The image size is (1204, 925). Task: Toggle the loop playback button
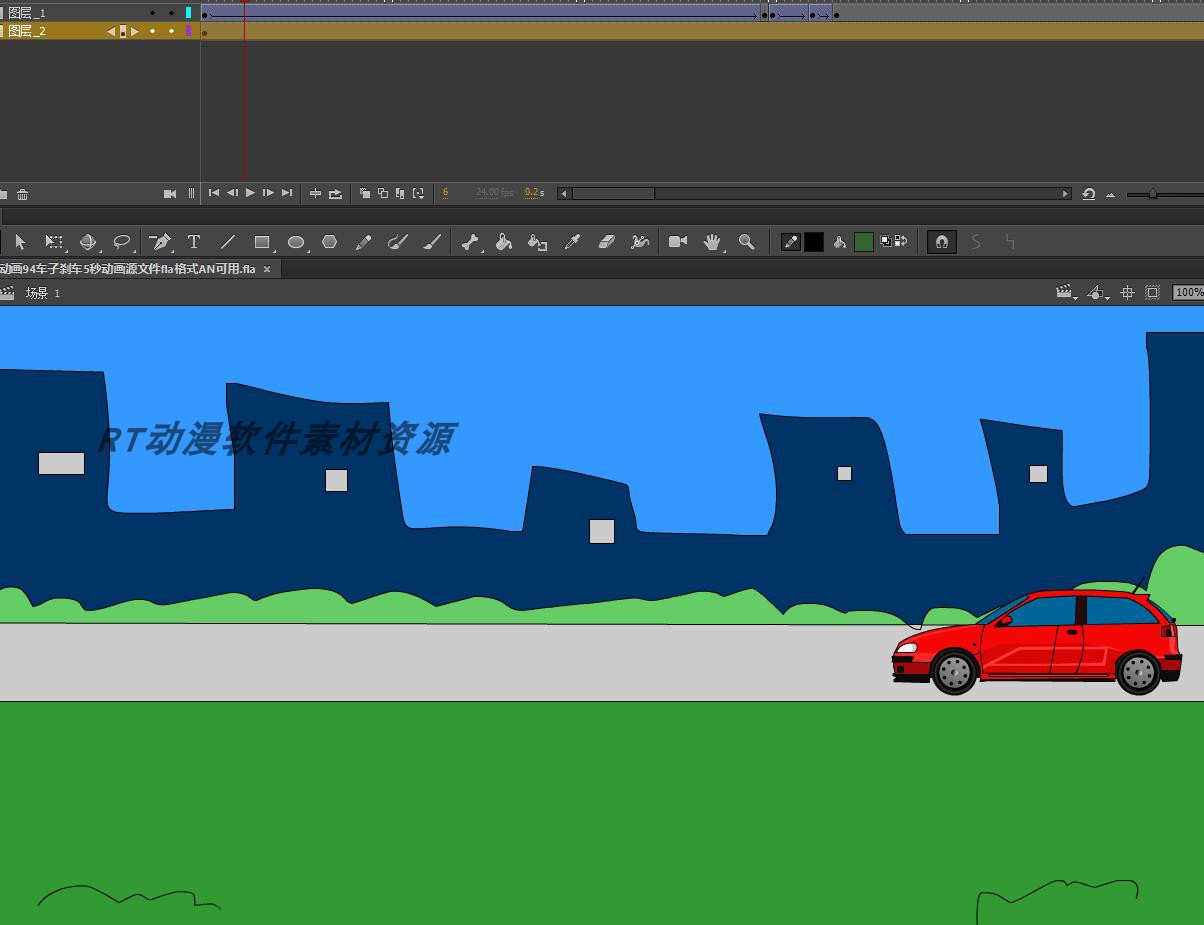[335, 193]
